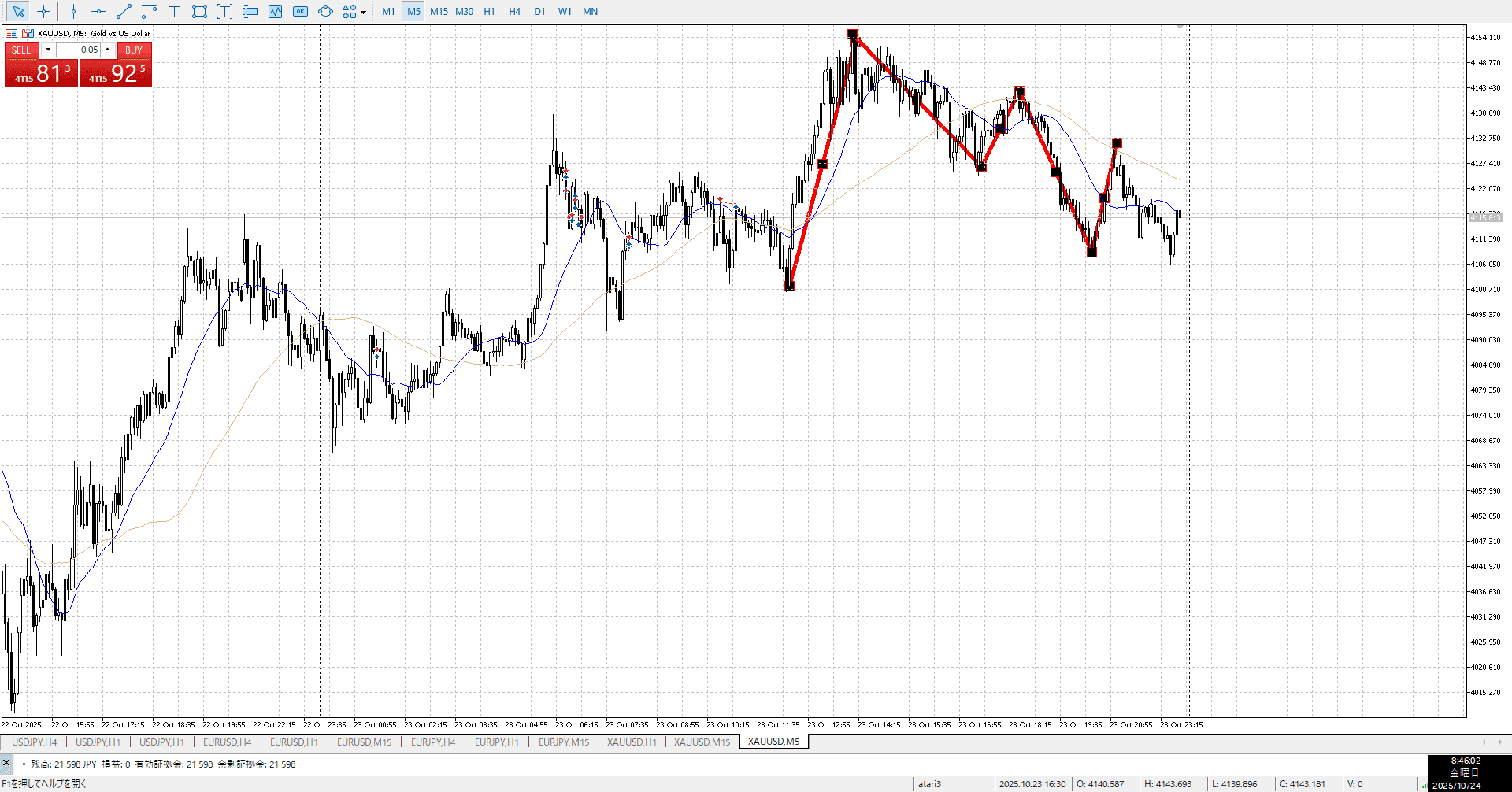Activate the D1 daily timeframe
The image size is (1512, 792).
point(539,11)
